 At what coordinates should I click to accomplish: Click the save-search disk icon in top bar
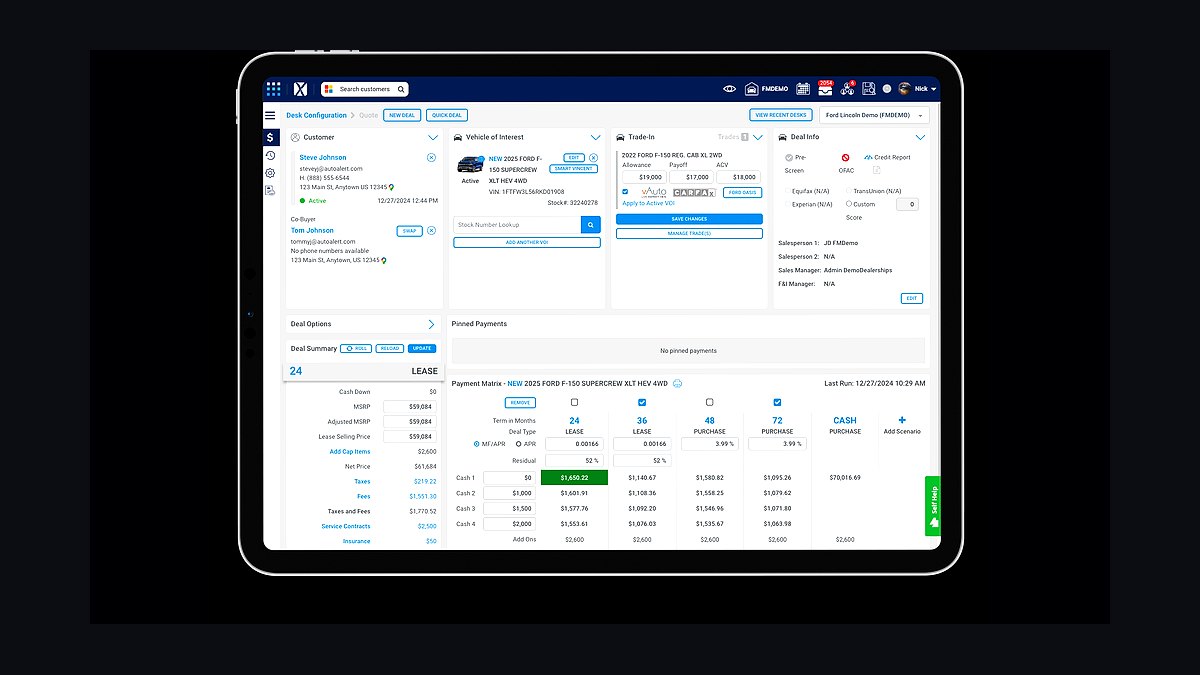[x=868, y=89]
